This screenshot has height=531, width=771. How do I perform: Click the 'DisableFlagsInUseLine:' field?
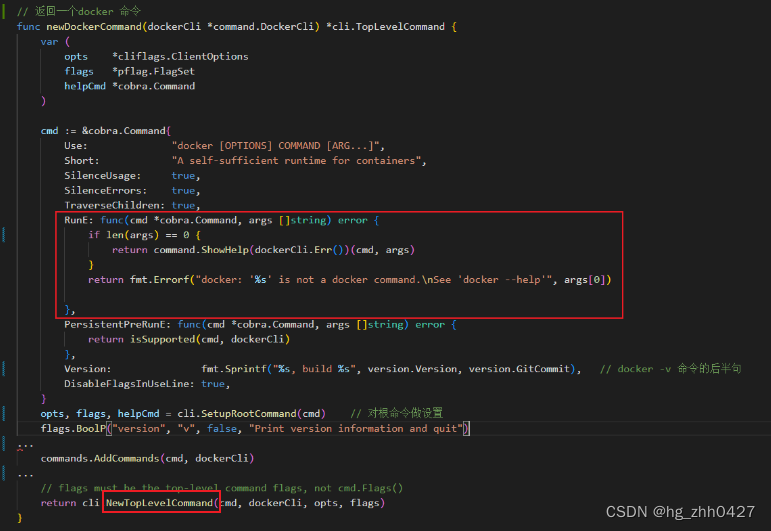point(129,384)
